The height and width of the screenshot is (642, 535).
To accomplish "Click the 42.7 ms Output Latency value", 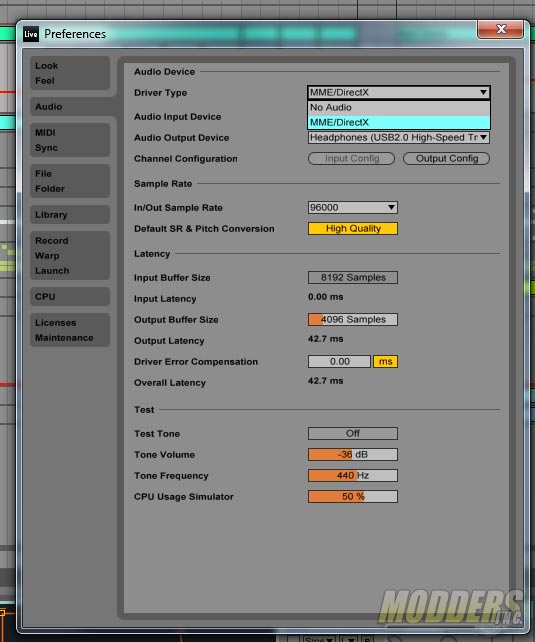I will click(325, 339).
